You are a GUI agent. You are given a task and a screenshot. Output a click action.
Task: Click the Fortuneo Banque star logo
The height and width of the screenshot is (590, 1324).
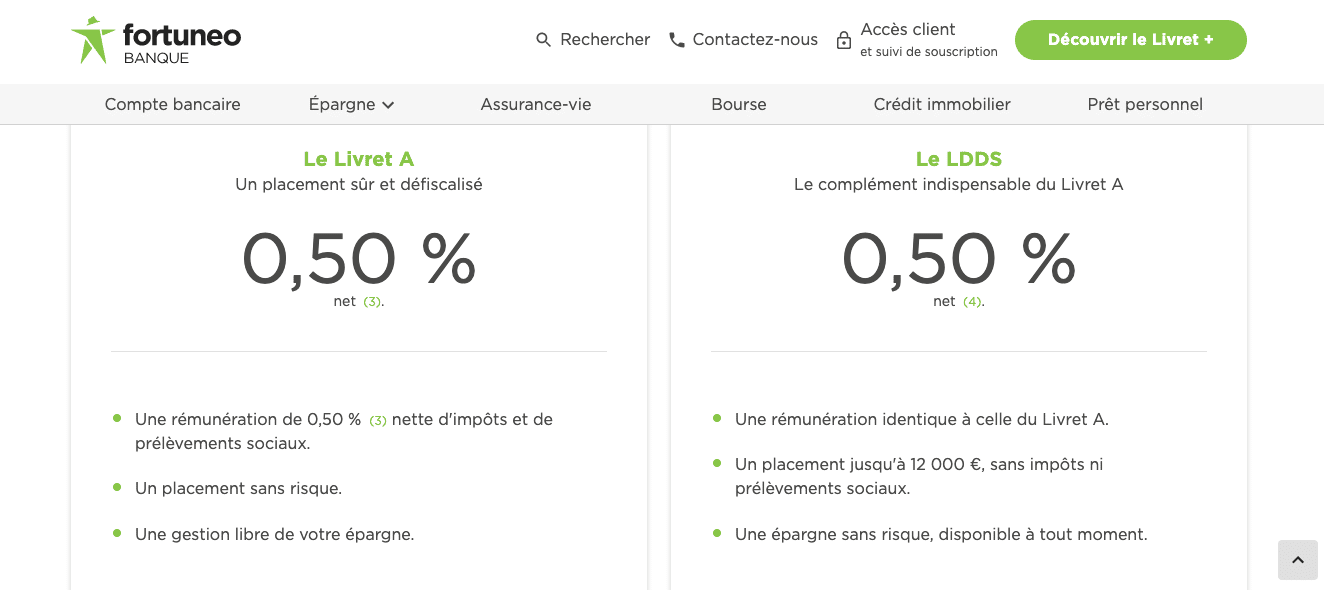point(93,40)
